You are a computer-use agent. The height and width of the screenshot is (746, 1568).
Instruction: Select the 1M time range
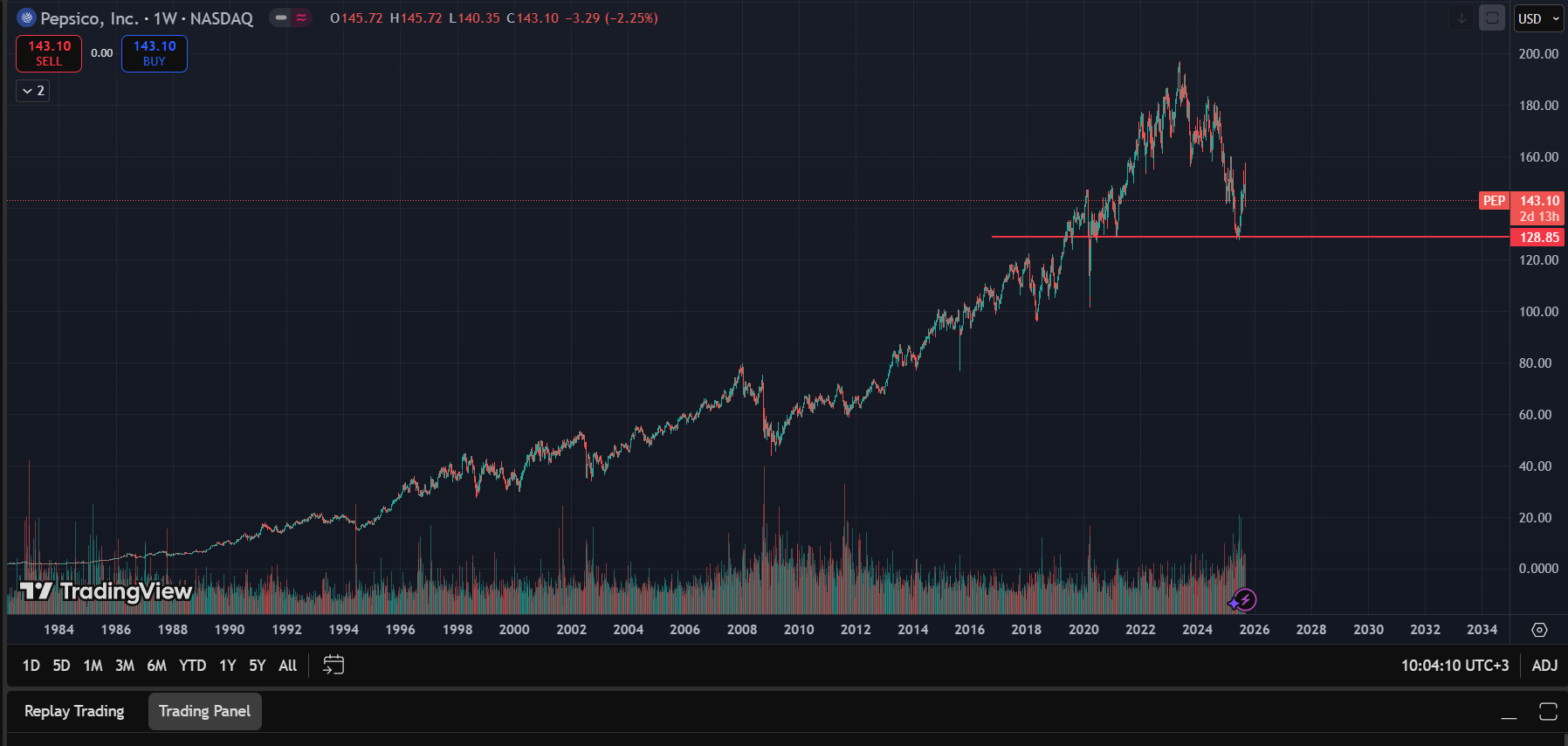(93, 666)
